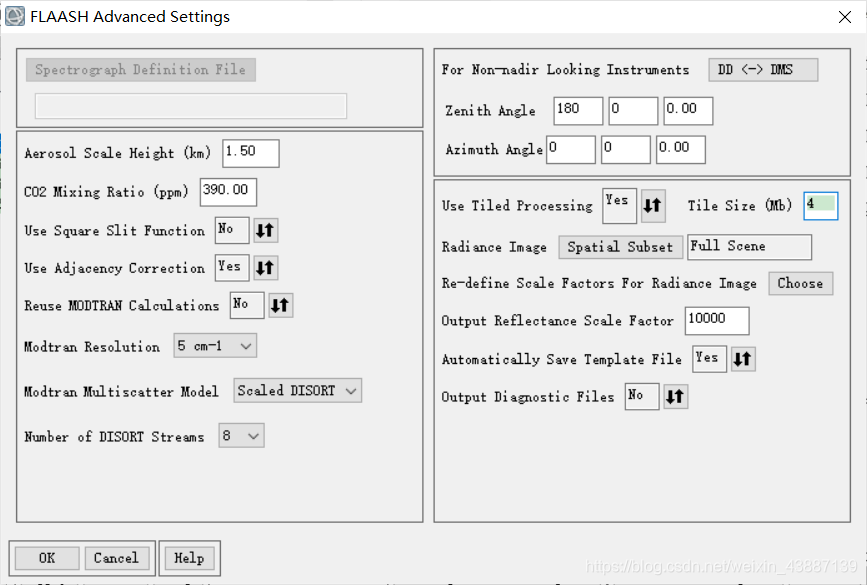Click the Spatial Subset button
This screenshot has height=585, width=867.
tap(620, 247)
